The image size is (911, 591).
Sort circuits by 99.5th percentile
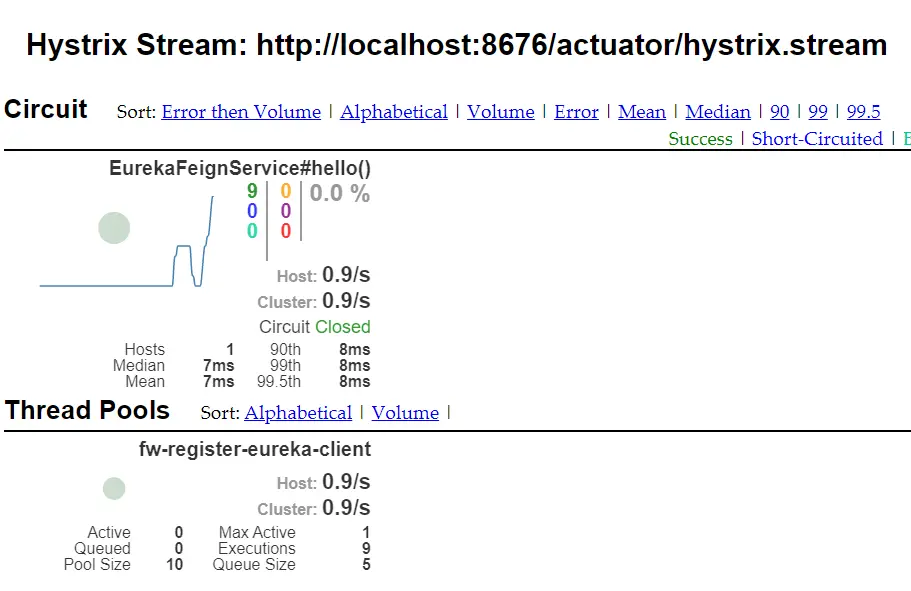(864, 112)
